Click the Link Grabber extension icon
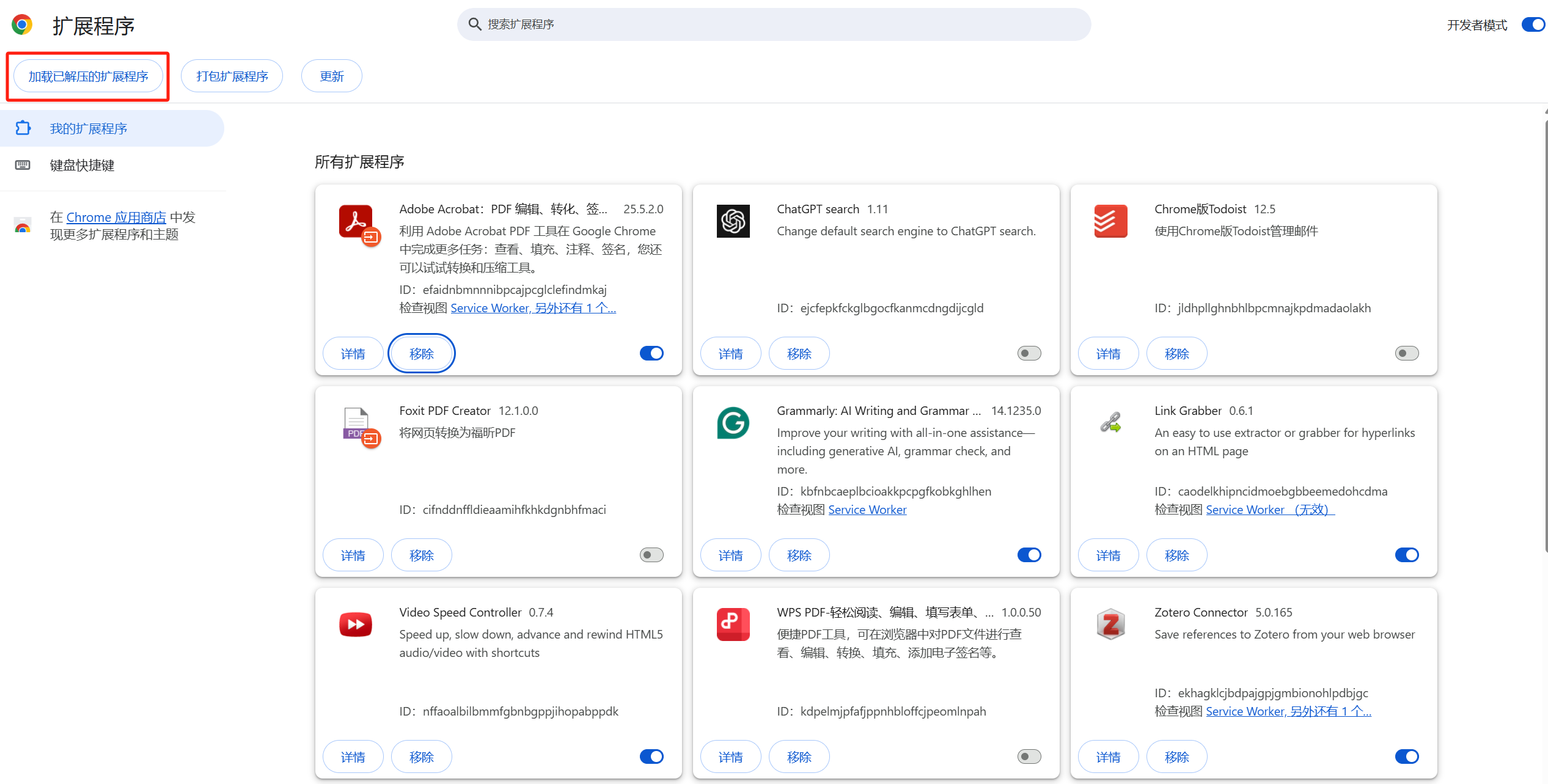Screen dimensions: 1548x784 click(x=1110, y=422)
